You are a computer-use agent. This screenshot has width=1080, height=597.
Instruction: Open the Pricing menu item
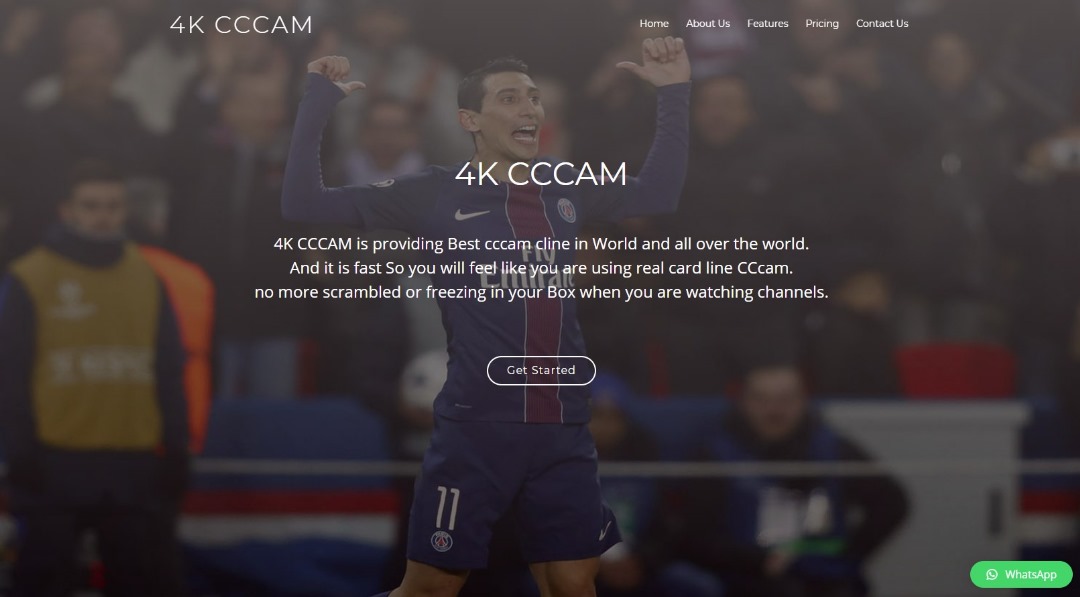tap(822, 23)
